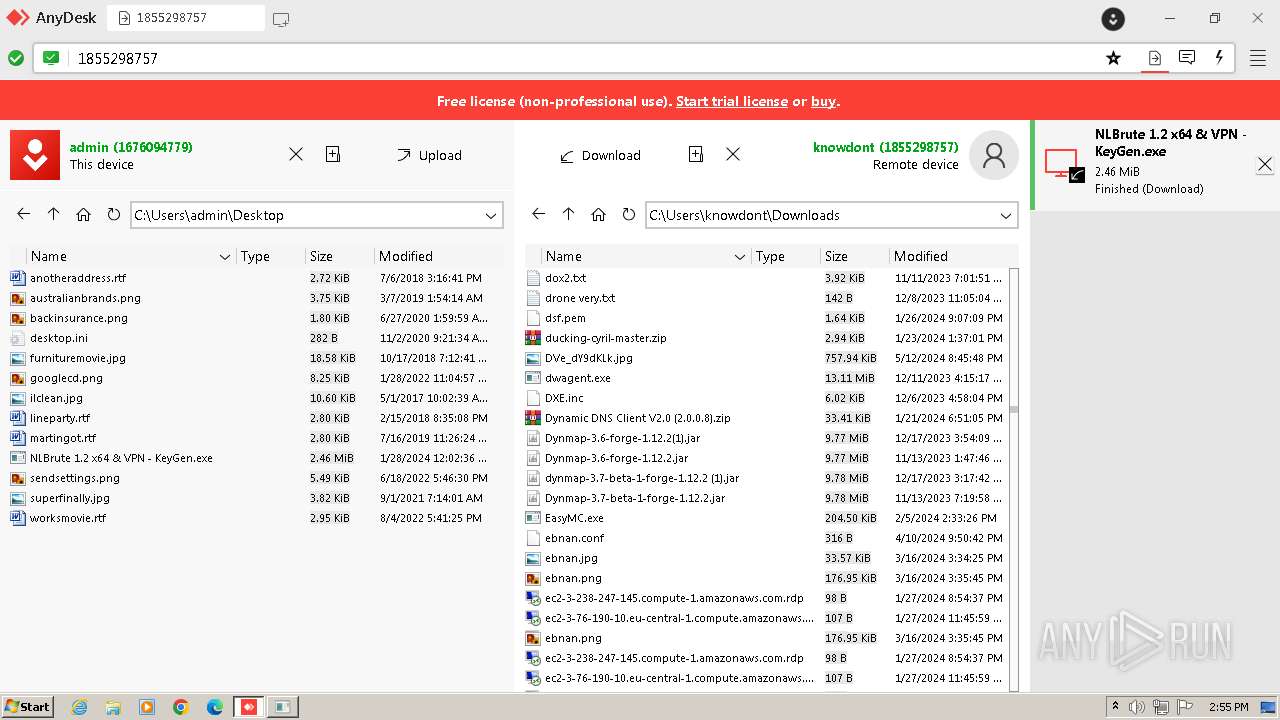Click the AnyDesk logo icon
The width and height of the screenshot is (1280, 720).
click(x=18, y=18)
